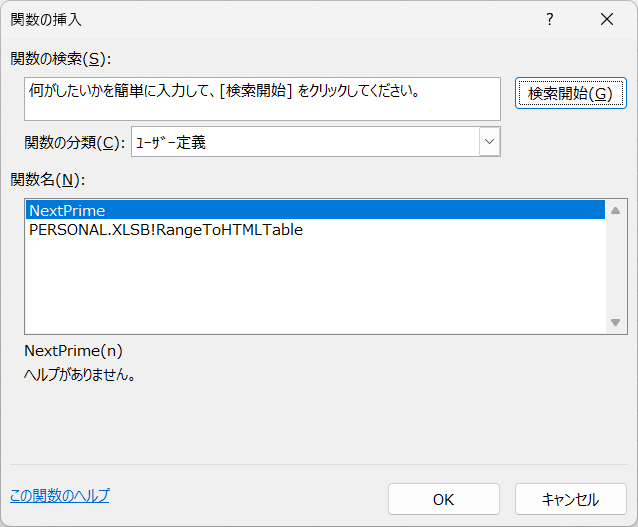Focus the function search description text box

click(262, 99)
